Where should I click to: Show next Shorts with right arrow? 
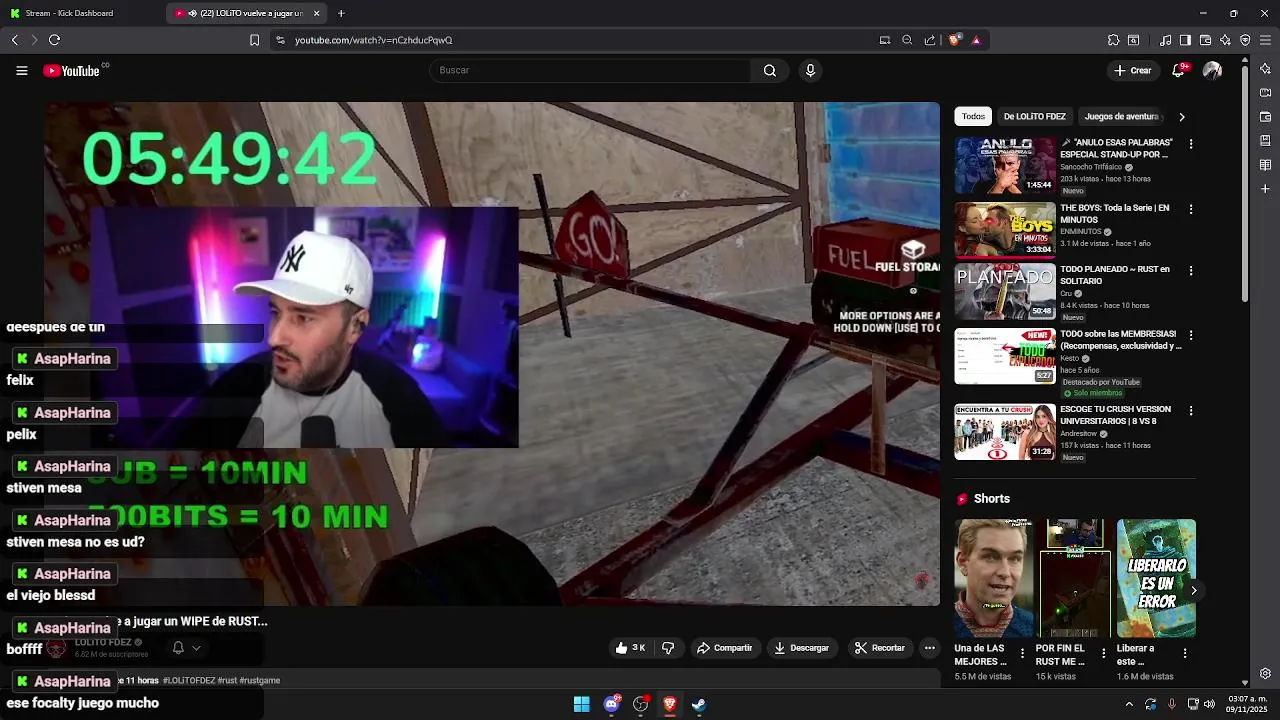pyautogui.click(x=1193, y=590)
